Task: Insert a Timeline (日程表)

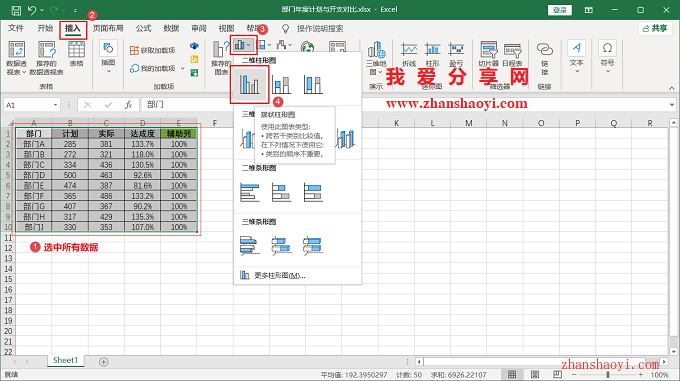Action: coord(512,54)
